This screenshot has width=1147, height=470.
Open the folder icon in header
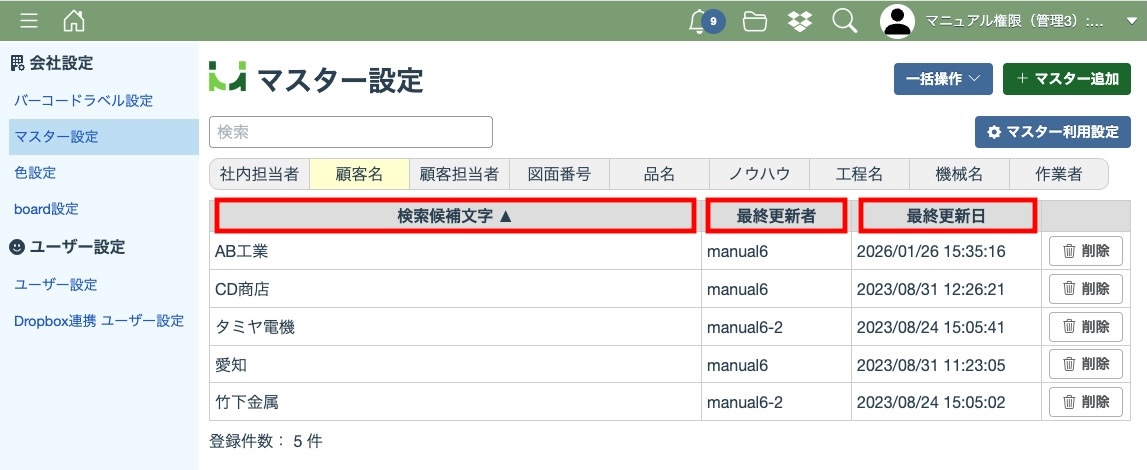click(755, 21)
